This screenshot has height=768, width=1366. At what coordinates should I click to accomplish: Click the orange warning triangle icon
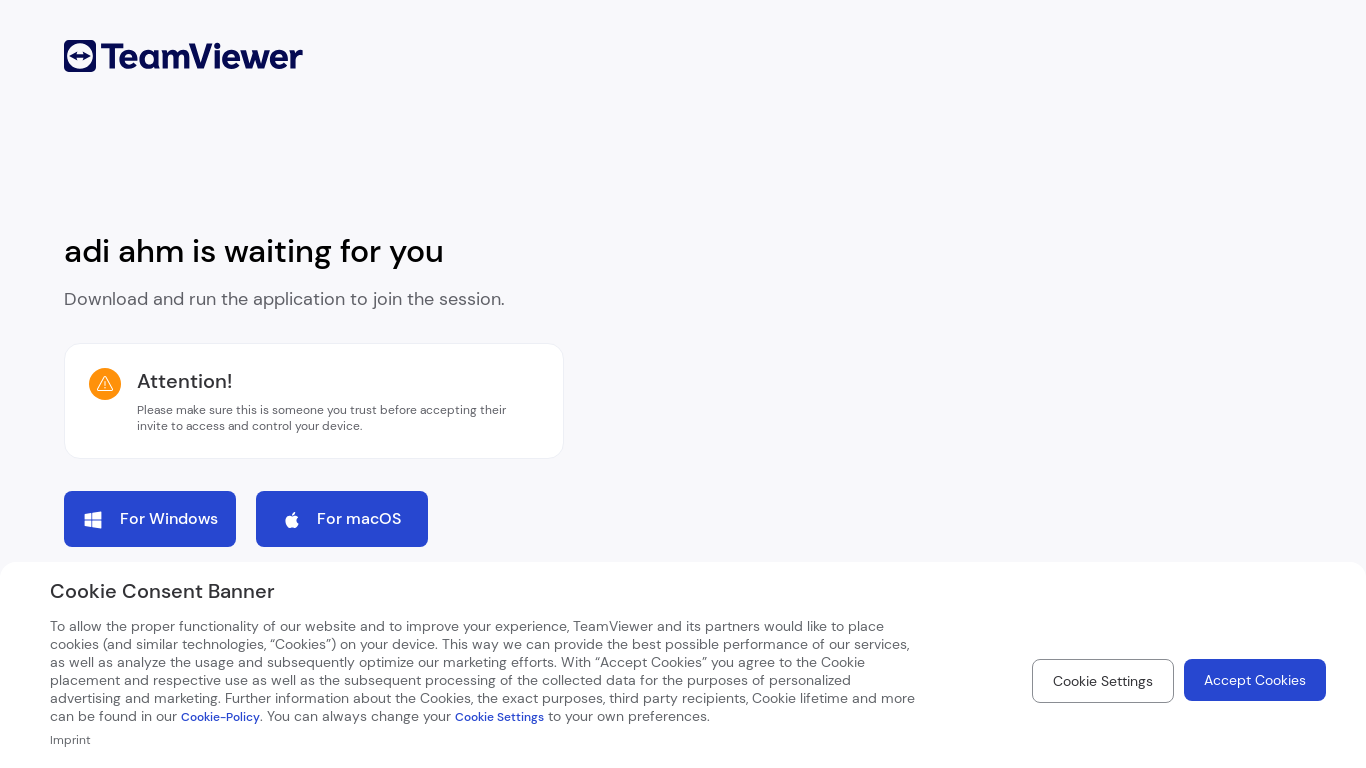[105, 384]
